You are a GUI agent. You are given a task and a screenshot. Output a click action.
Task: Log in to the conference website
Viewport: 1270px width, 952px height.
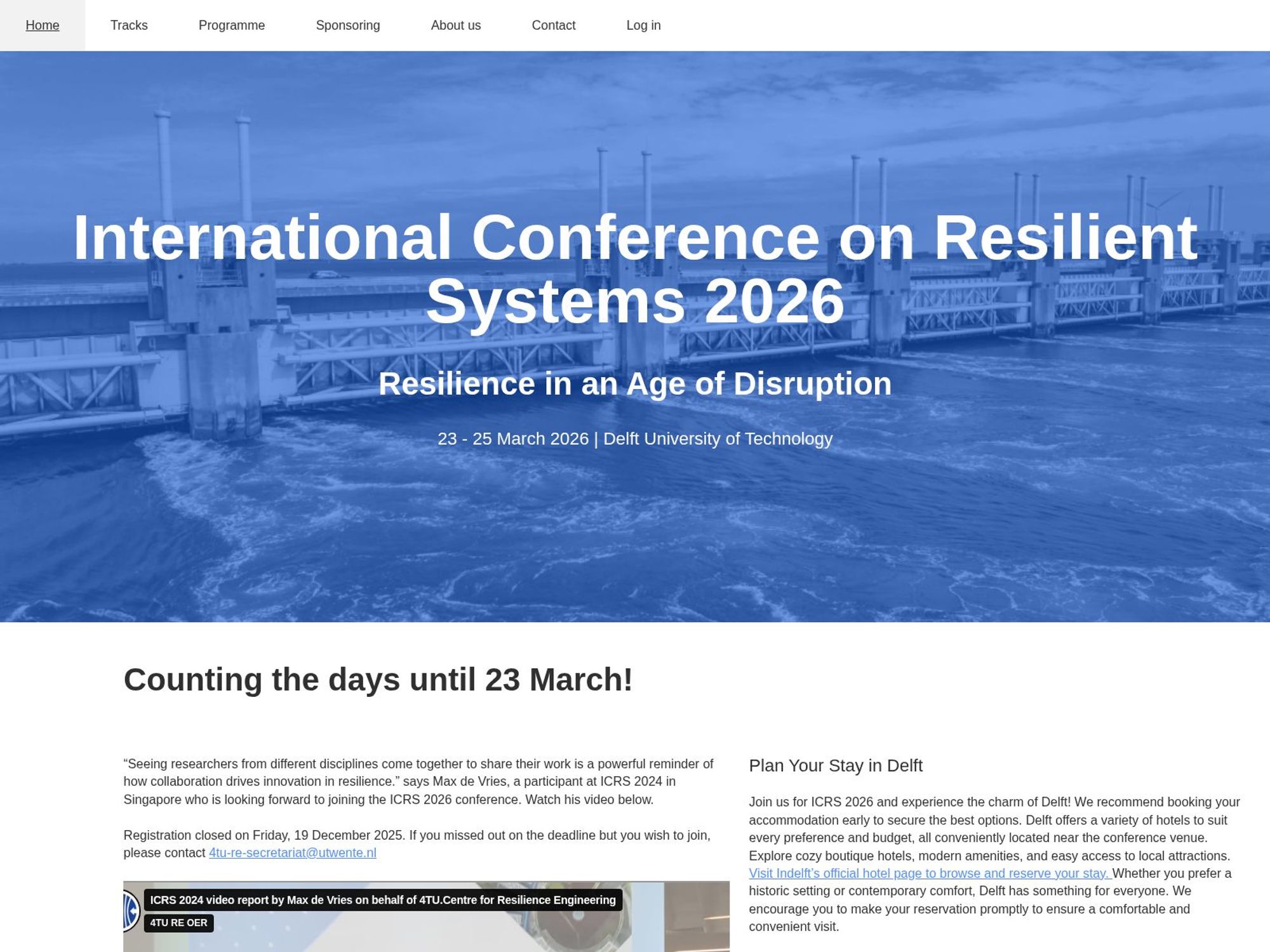[643, 25]
